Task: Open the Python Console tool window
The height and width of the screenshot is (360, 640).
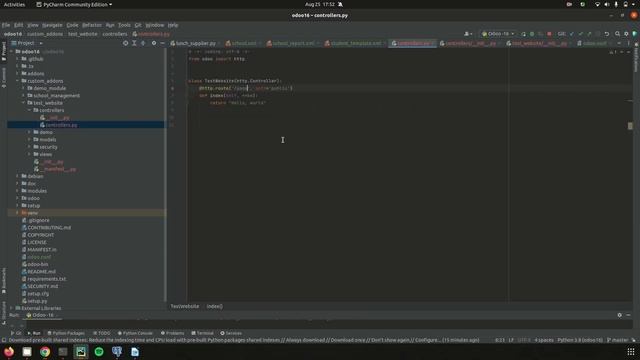Action: click(135, 333)
